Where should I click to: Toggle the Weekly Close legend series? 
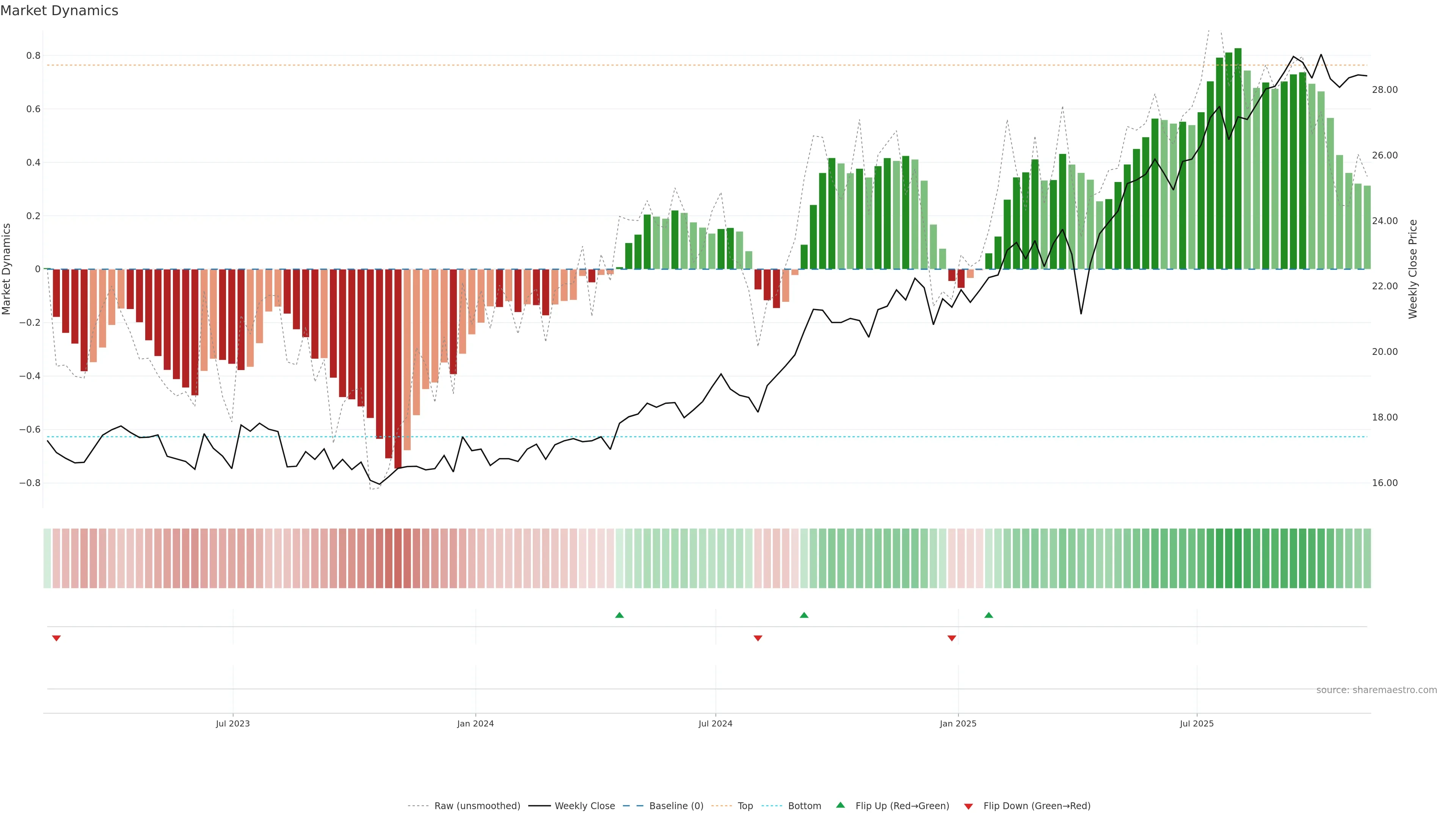(584, 806)
